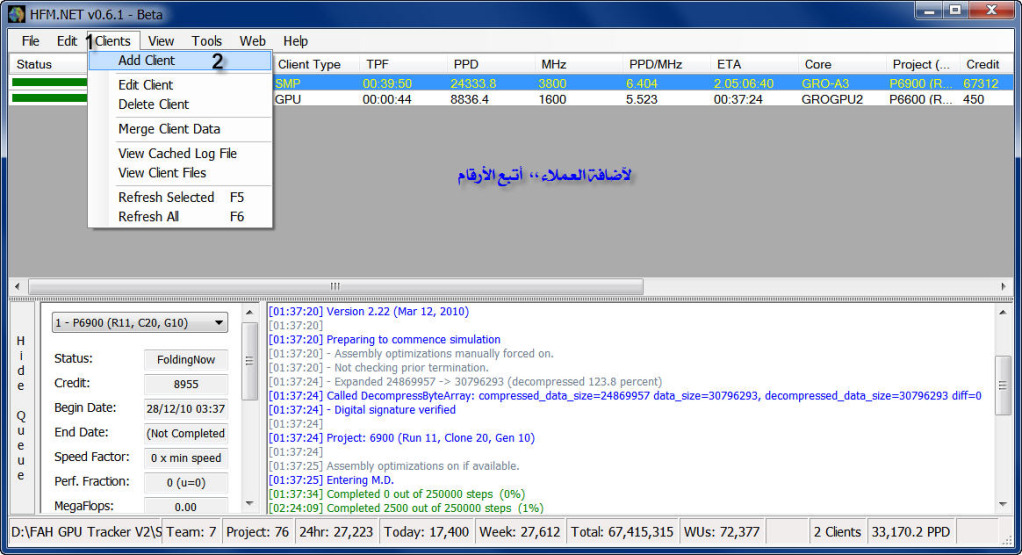Screen dimensions: 1022x555
Task: Click status bar 33,170.2 PPD
Action: pos(910,532)
